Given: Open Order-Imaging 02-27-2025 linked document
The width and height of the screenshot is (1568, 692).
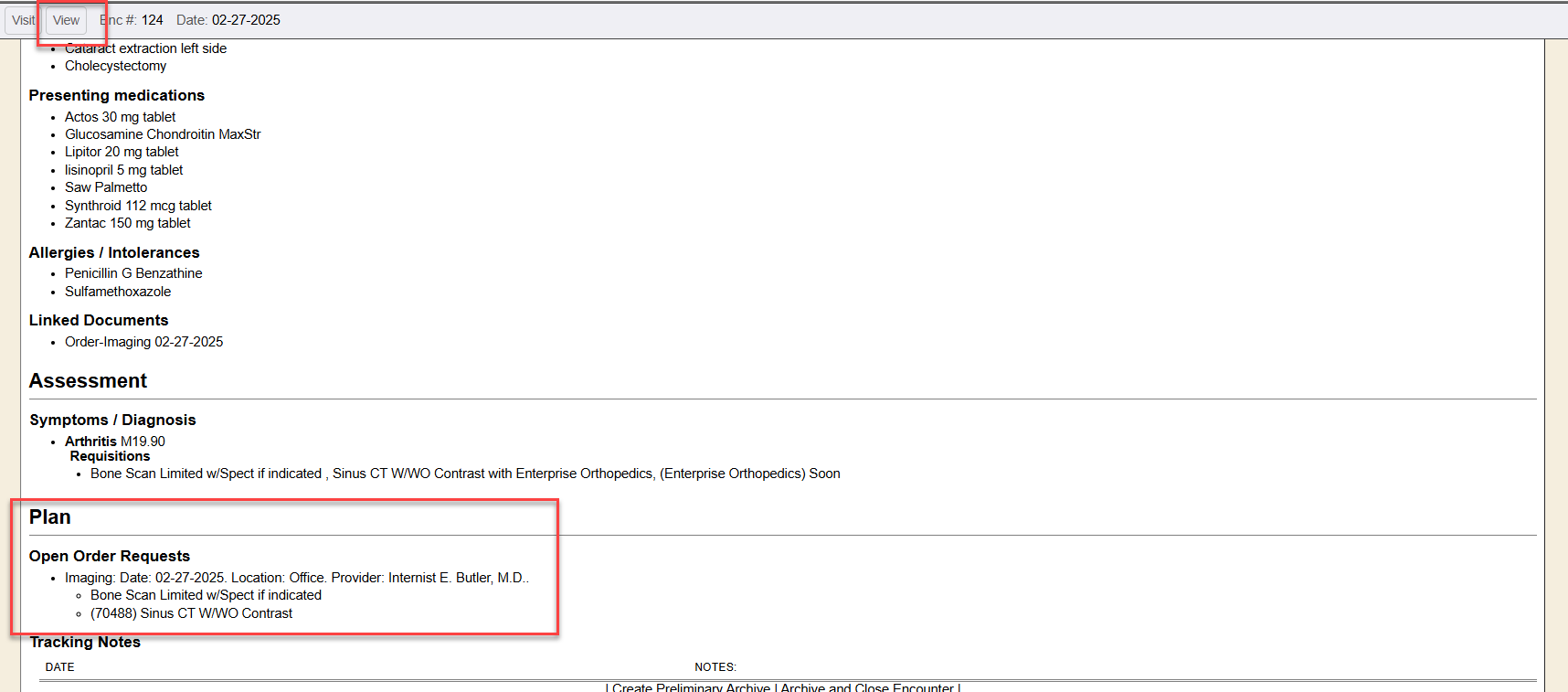Looking at the screenshot, I should (x=143, y=342).
